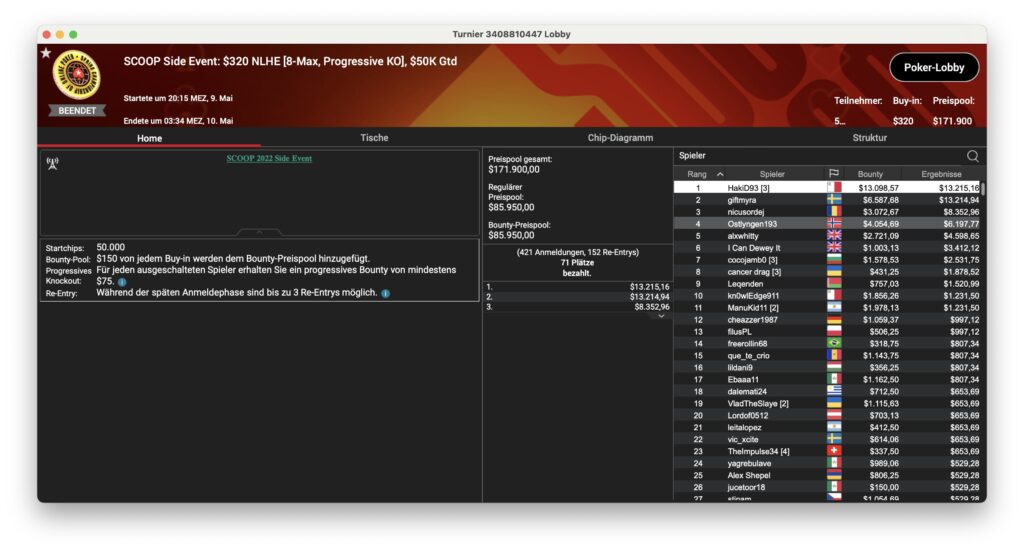1024x552 pixels.
Task: Click the favorite star icon
Action: (x=45, y=53)
